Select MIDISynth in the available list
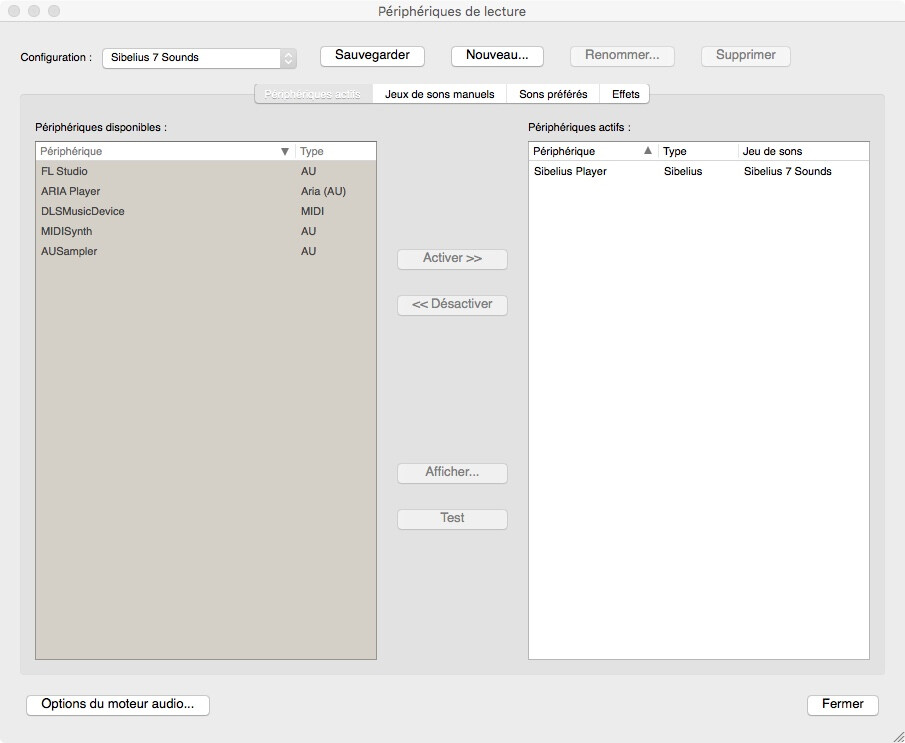This screenshot has height=743, width=905. pos(205,232)
